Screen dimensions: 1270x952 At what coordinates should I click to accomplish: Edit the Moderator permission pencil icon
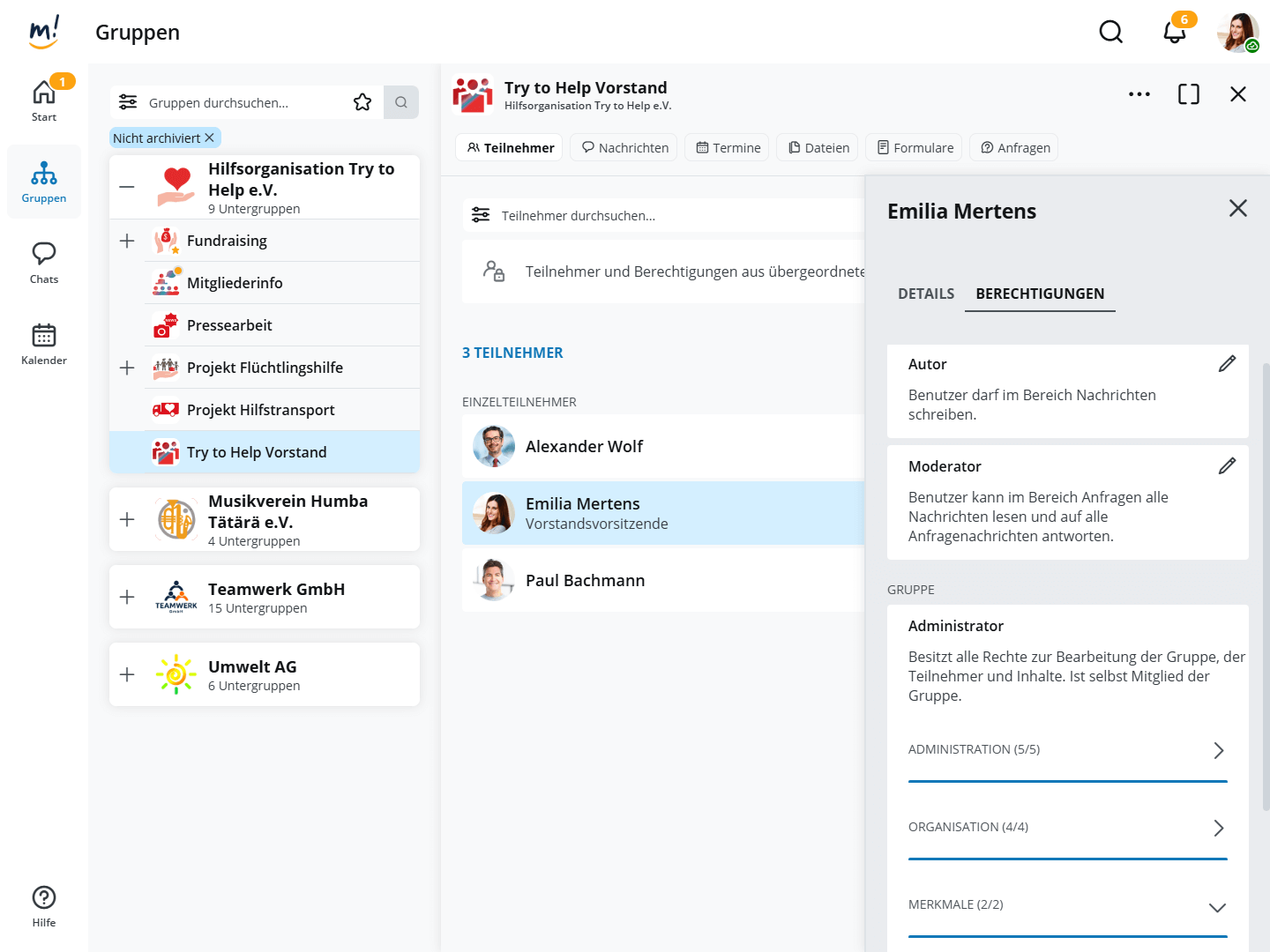pos(1227,466)
